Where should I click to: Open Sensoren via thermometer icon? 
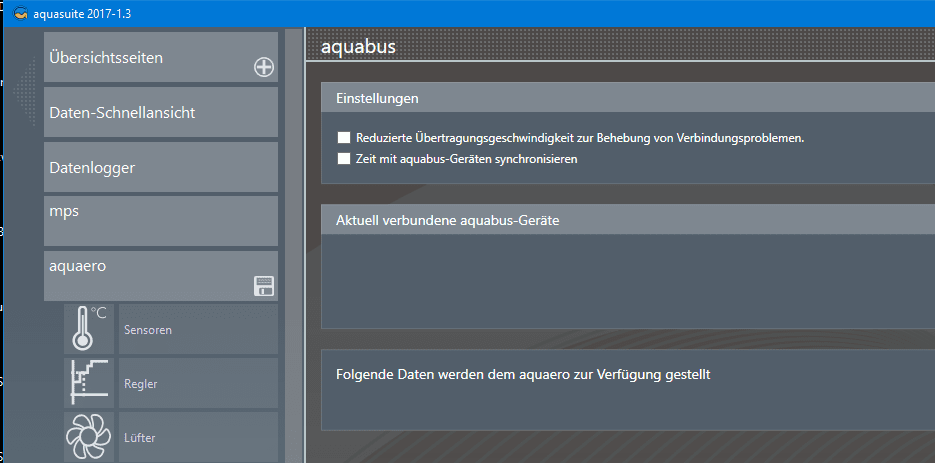tap(89, 329)
